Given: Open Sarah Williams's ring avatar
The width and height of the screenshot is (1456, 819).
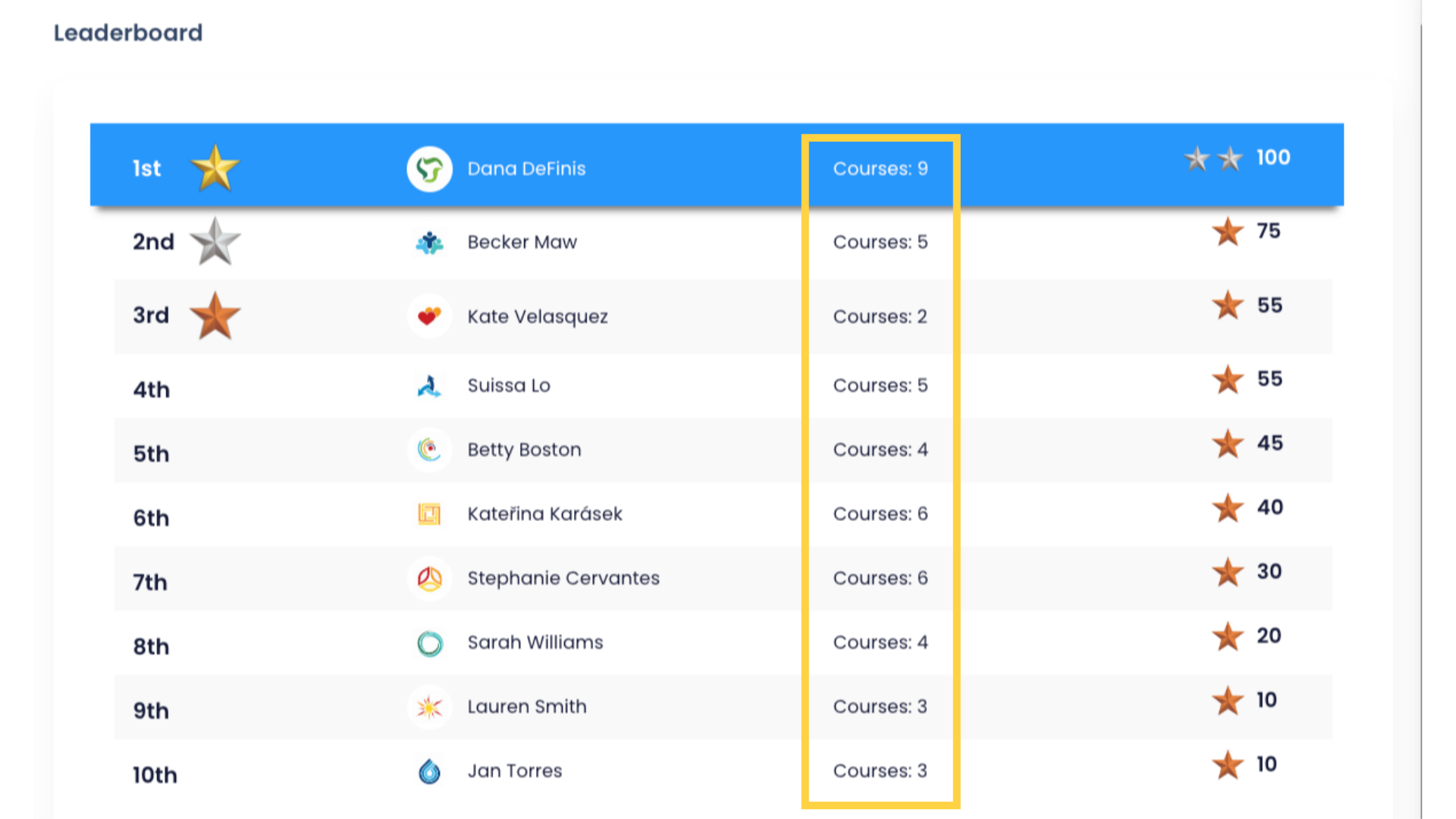Looking at the screenshot, I should pos(429,643).
